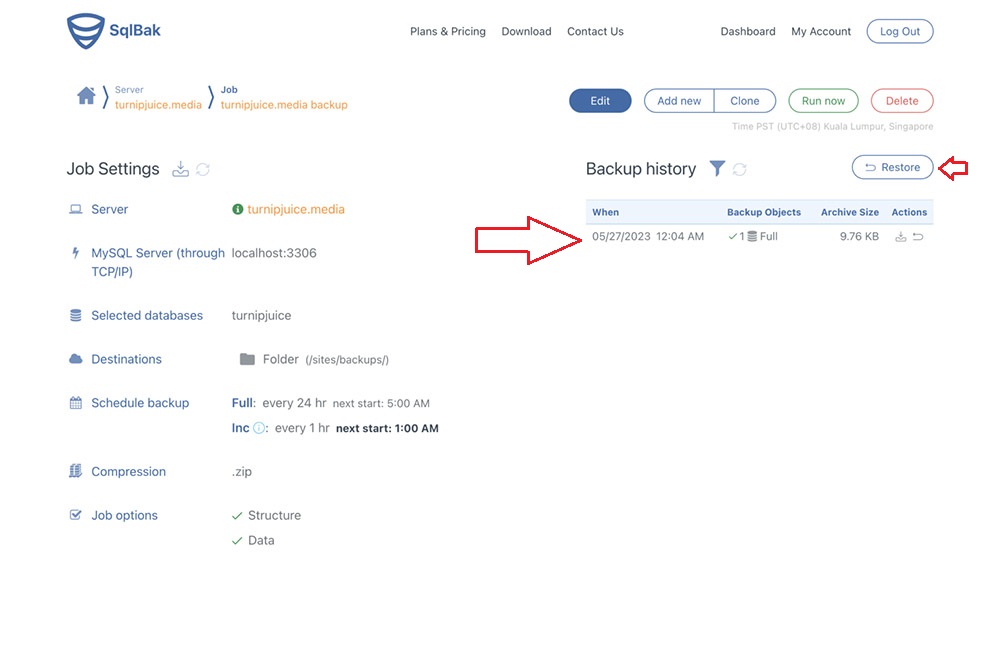Click lightning bolt icon beside MySQL Server
Viewport: 1000px width, 648px height.
point(75,253)
